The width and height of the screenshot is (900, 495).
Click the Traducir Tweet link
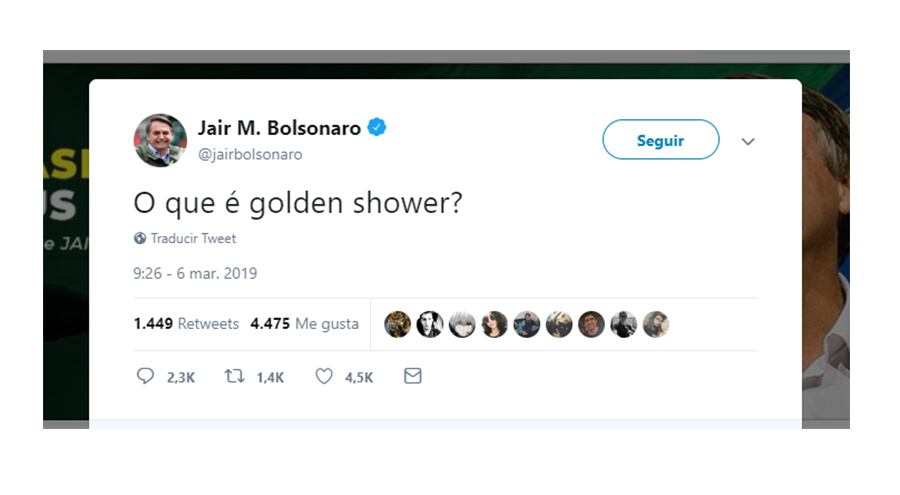tap(193, 239)
